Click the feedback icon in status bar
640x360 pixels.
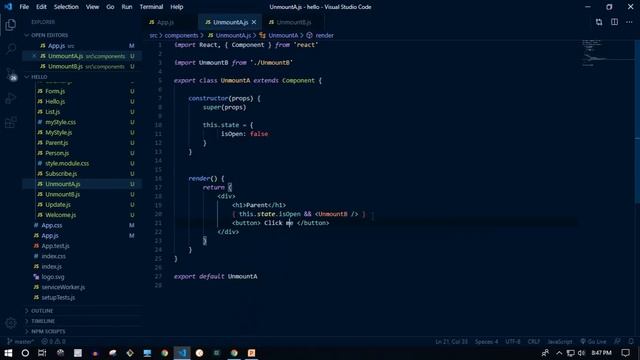[618, 341]
